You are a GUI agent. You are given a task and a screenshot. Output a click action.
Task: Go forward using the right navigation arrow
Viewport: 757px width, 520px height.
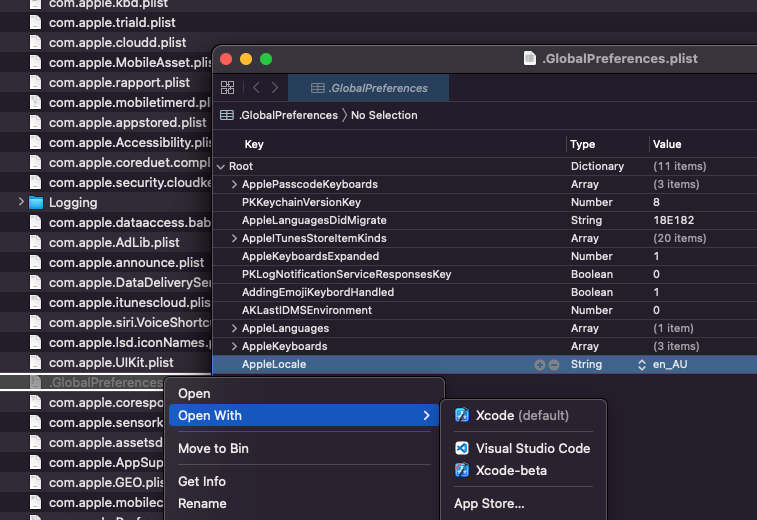pyautogui.click(x=275, y=87)
